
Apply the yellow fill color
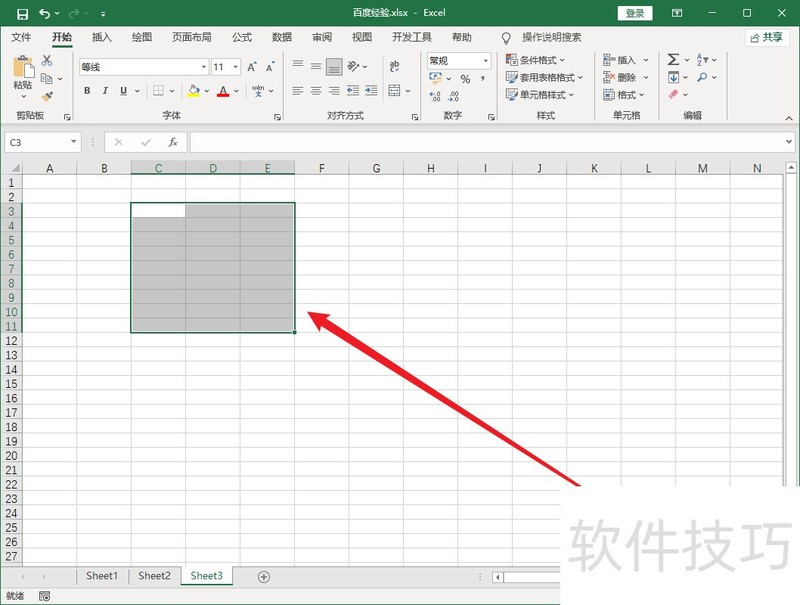pyautogui.click(x=194, y=91)
